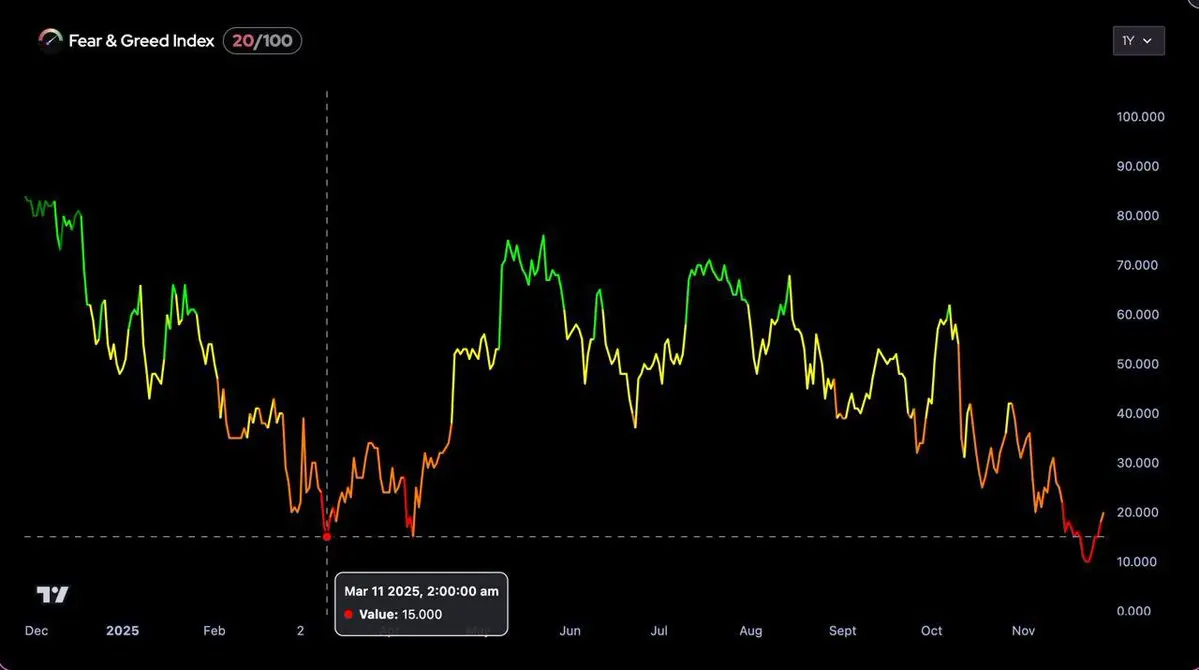
Task: Click the 100.000 y-axis label
Action: pos(1140,116)
